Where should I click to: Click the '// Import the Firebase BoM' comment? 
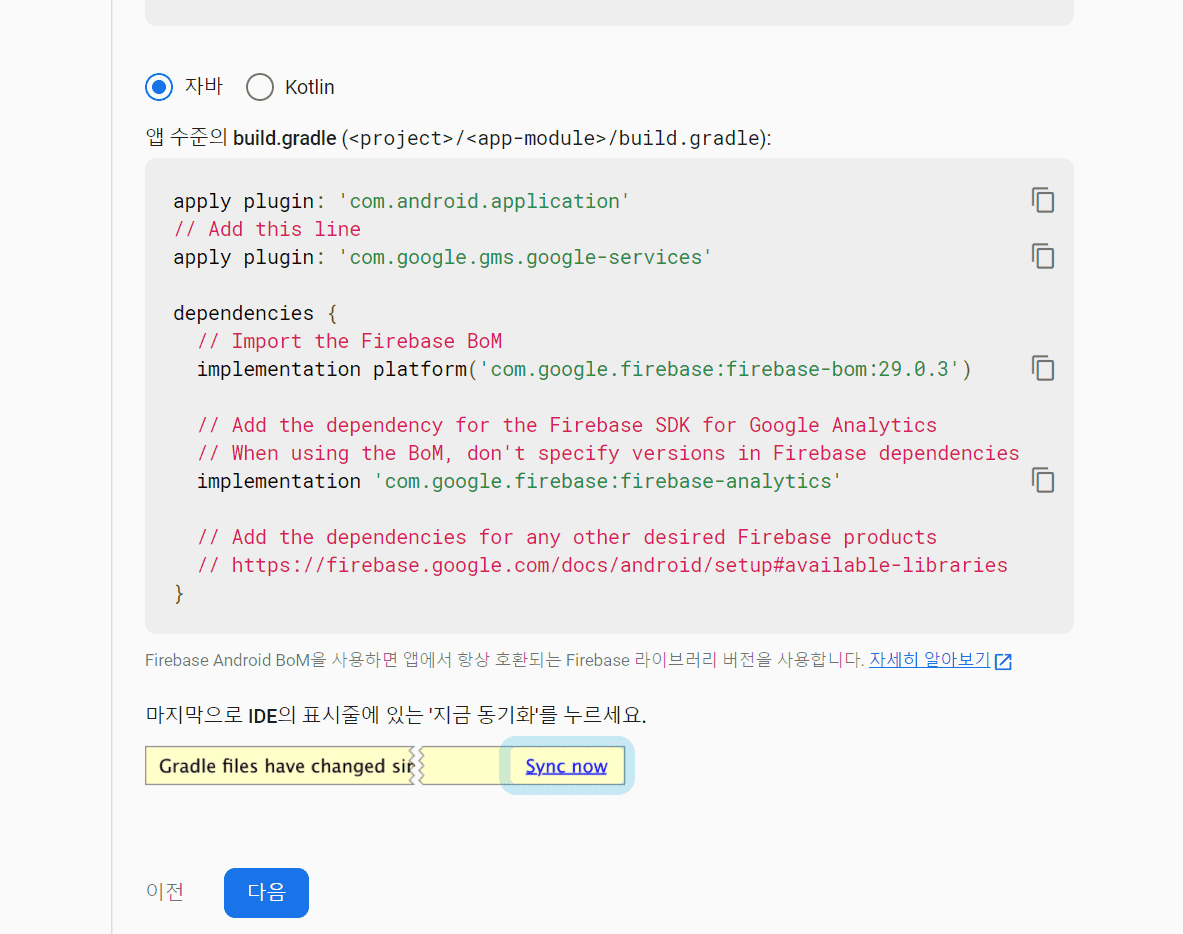point(350,341)
